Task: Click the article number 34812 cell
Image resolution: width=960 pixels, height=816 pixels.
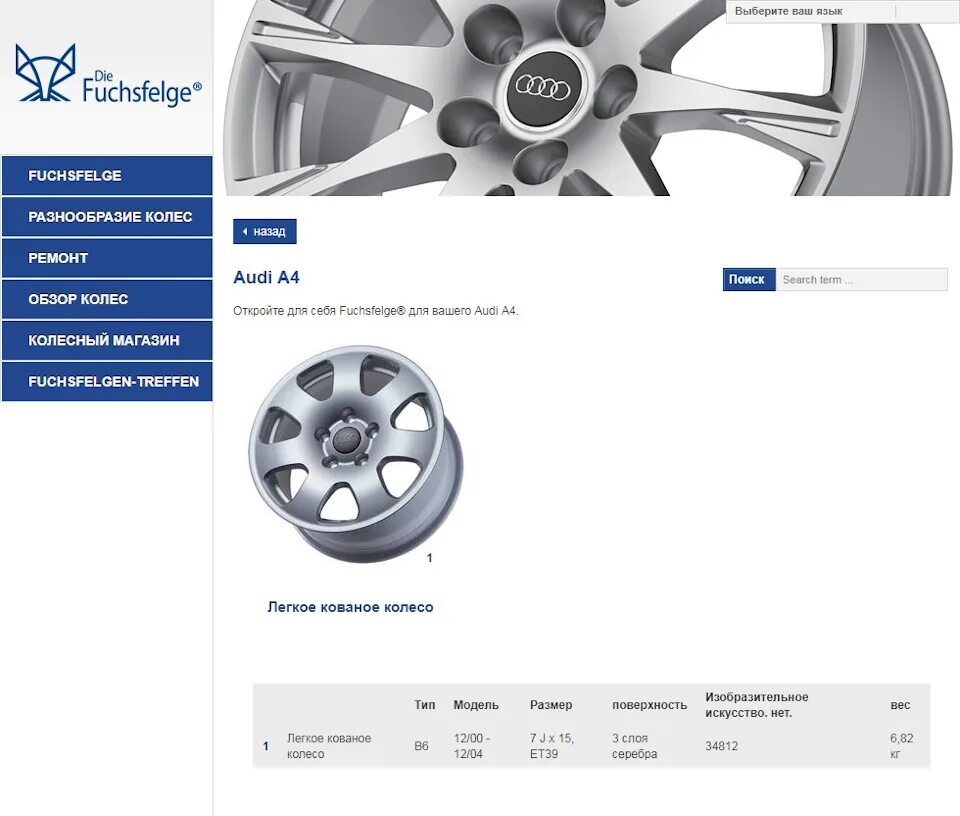Action: (x=721, y=746)
